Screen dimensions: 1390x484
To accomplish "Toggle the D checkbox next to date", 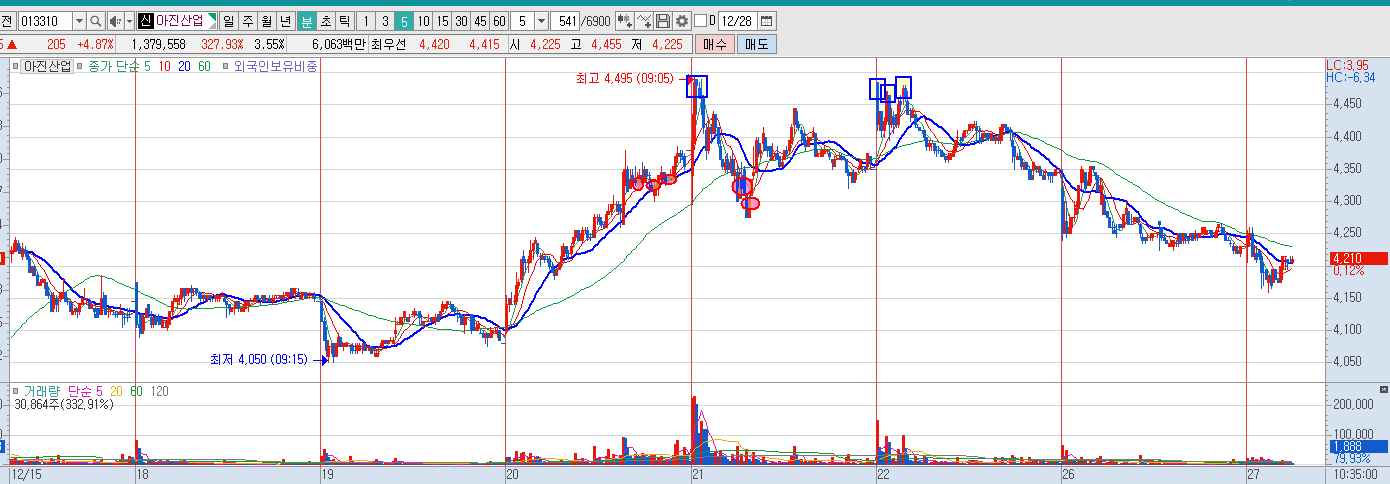I will pos(700,21).
